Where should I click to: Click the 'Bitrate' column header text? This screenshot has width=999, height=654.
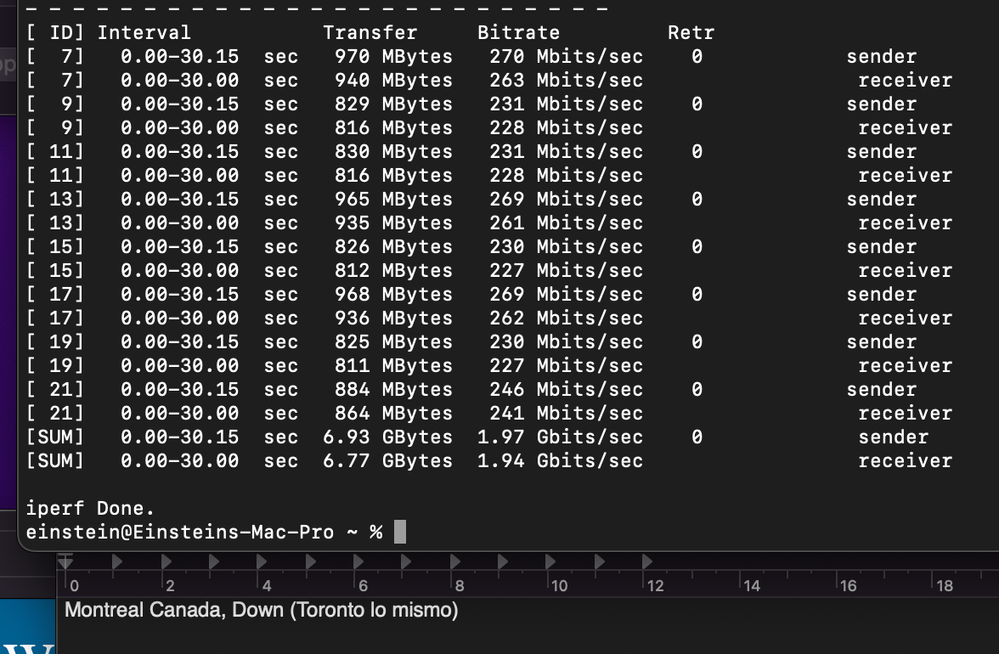pos(518,33)
